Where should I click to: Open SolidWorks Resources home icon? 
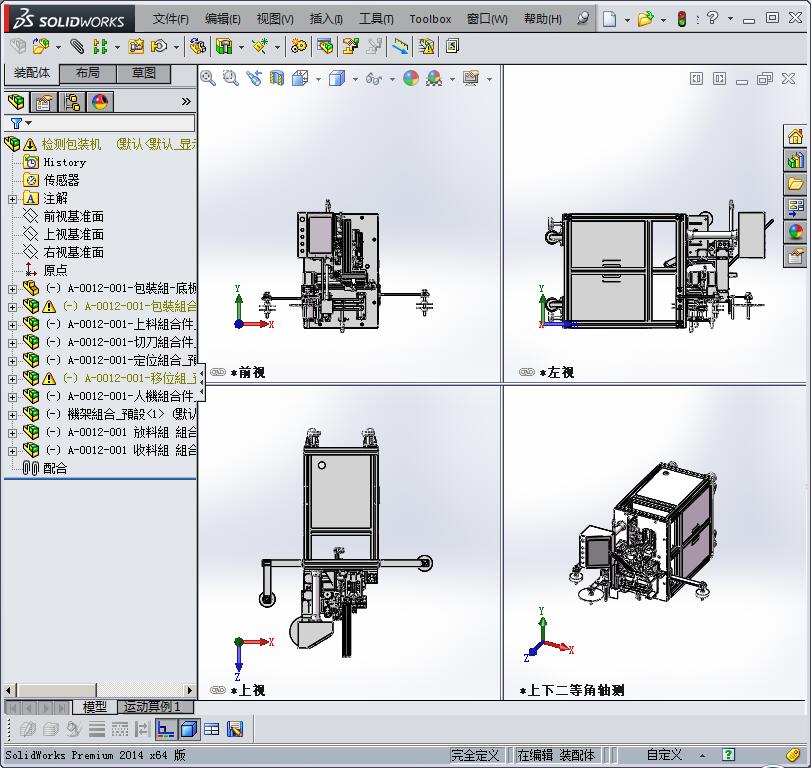pyautogui.click(x=795, y=137)
